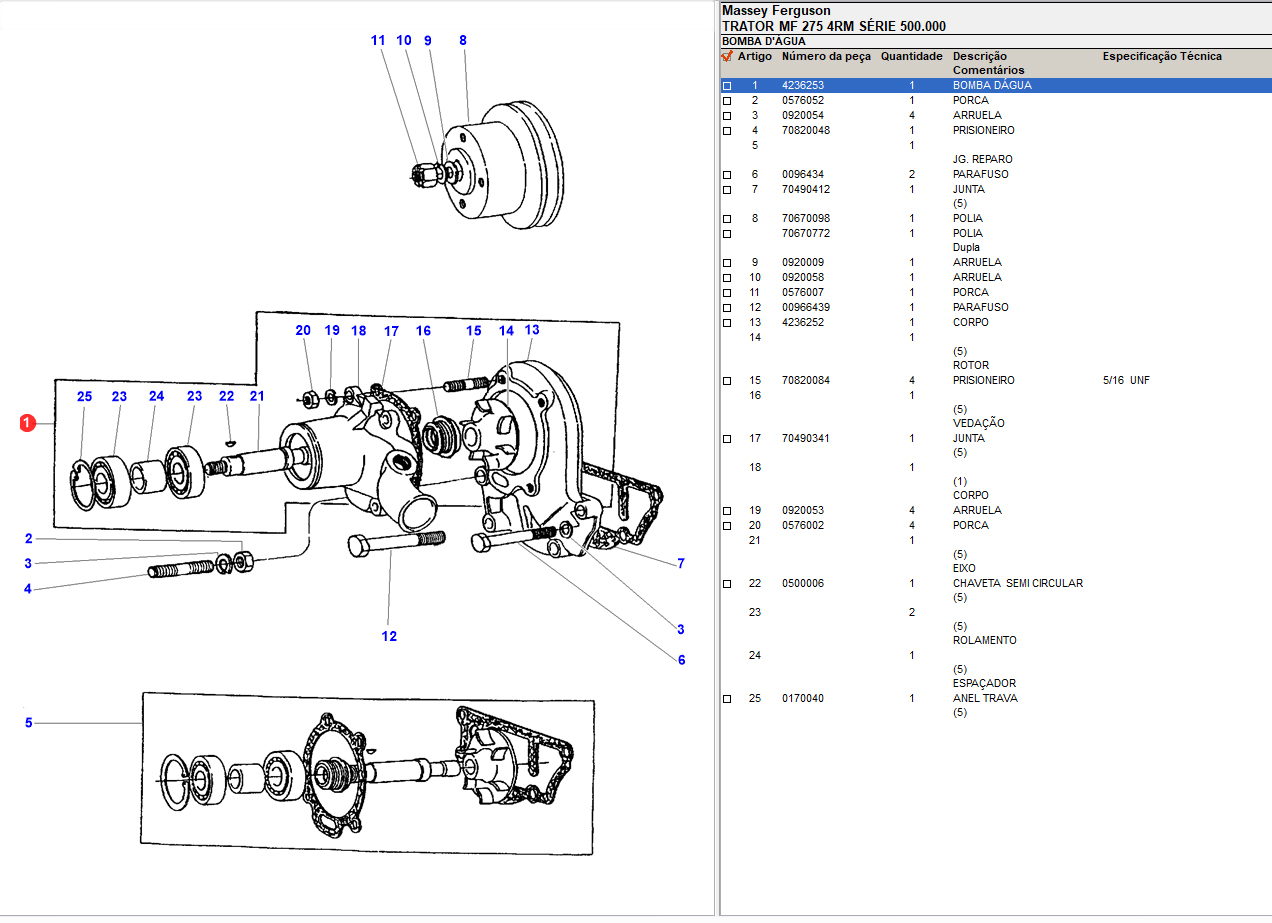Check the box for part 0576052 PORCA
Image resolution: width=1272 pixels, height=923 pixels.
coord(727,101)
